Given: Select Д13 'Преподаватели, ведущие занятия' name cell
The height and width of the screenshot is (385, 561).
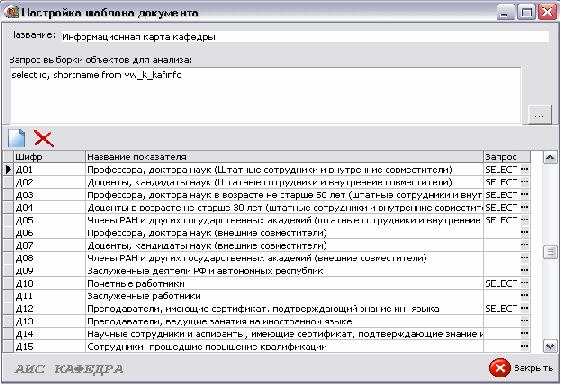Looking at the screenshot, I should click(x=284, y=321).
